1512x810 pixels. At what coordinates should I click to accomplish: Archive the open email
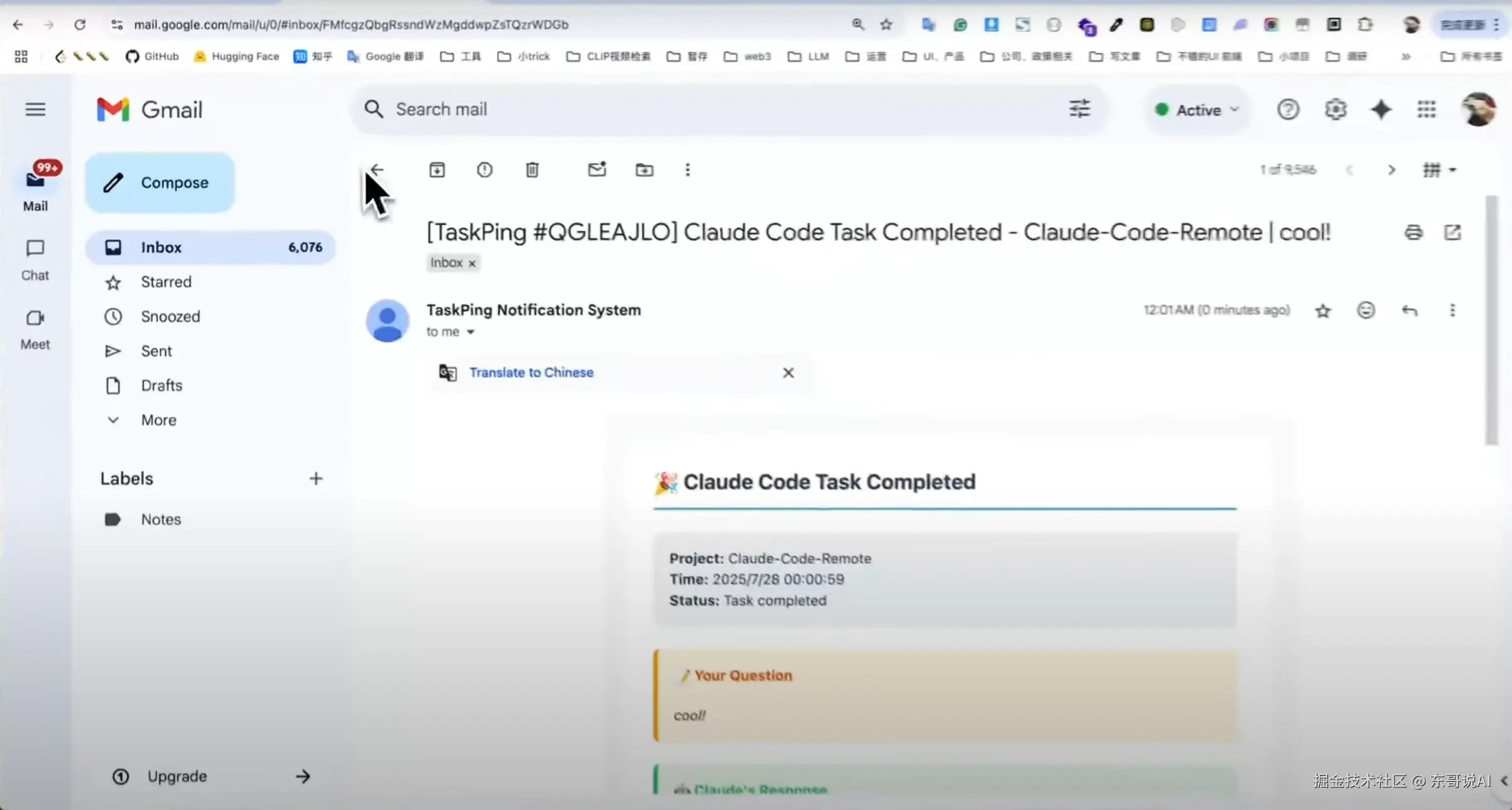(x=437, y=170)
